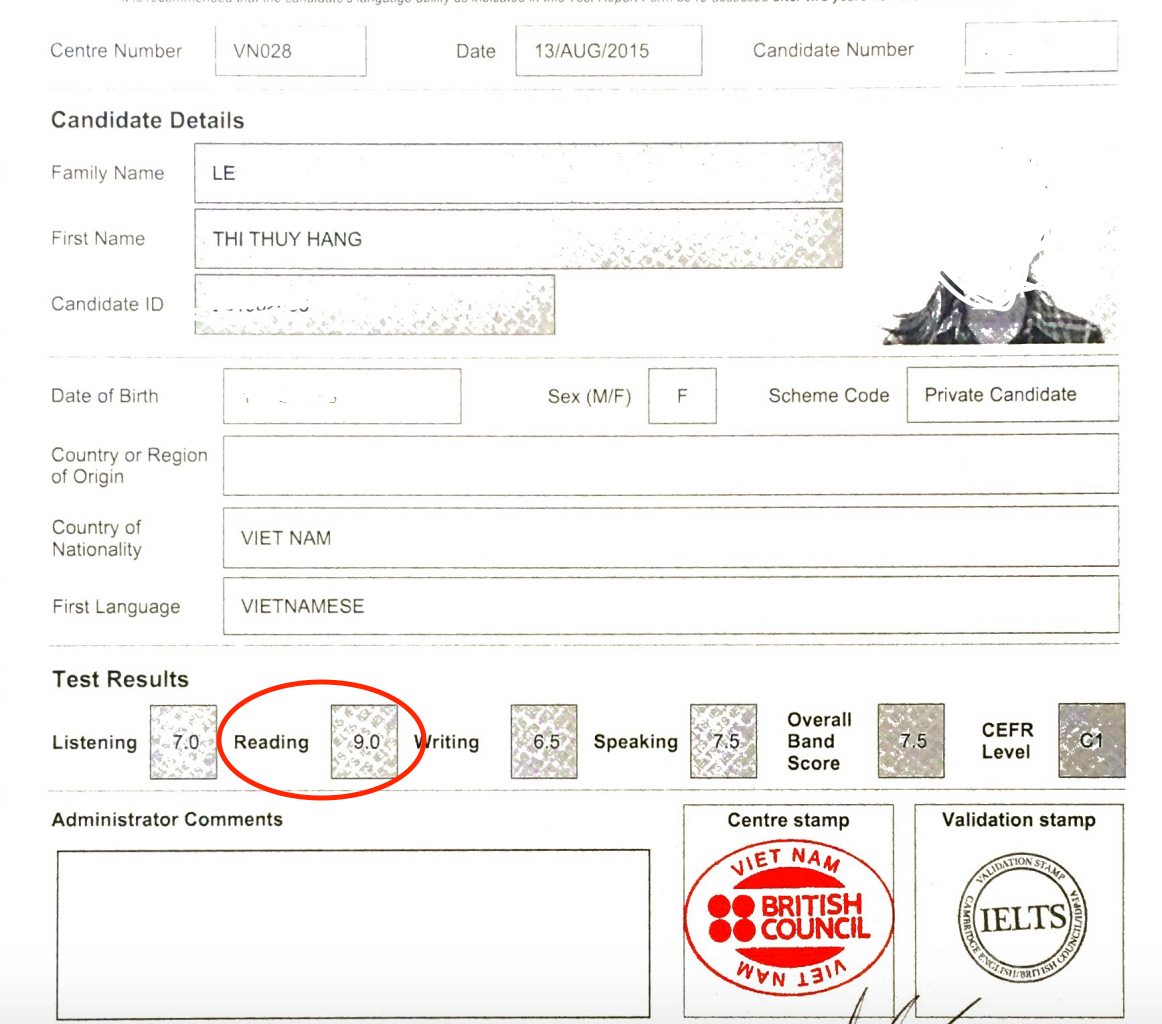Click the Writing score 6.5
The image size is (1162, 1024).
point(544,742)
